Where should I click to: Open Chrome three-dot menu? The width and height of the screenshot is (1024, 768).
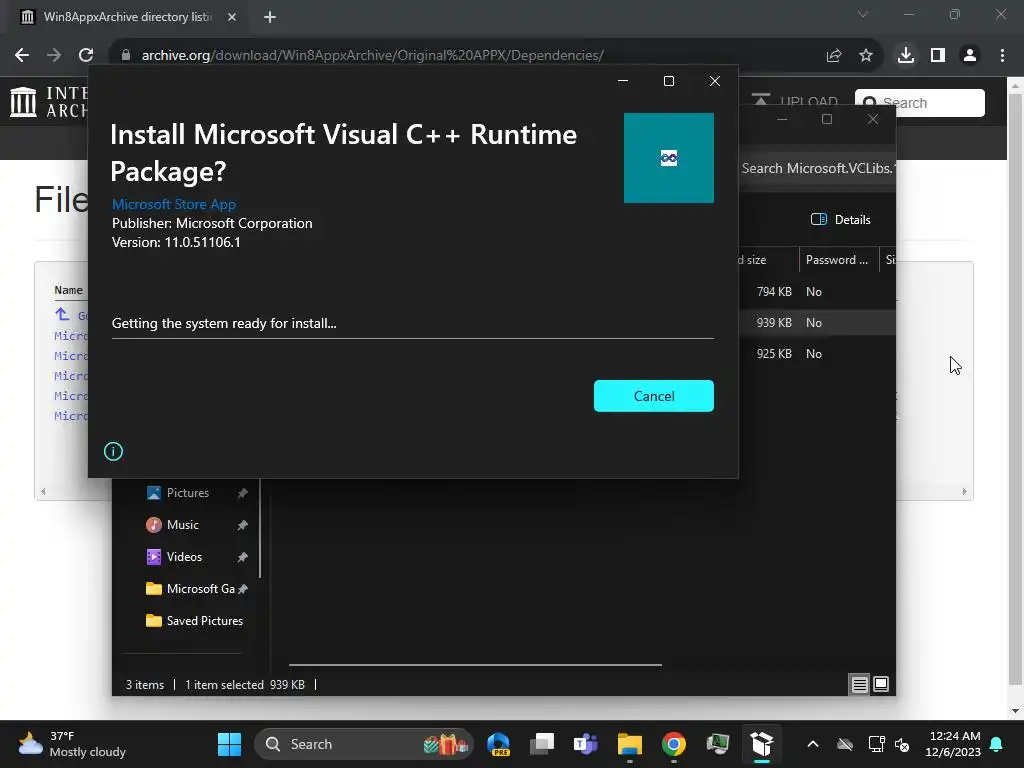coord(1002,56)
